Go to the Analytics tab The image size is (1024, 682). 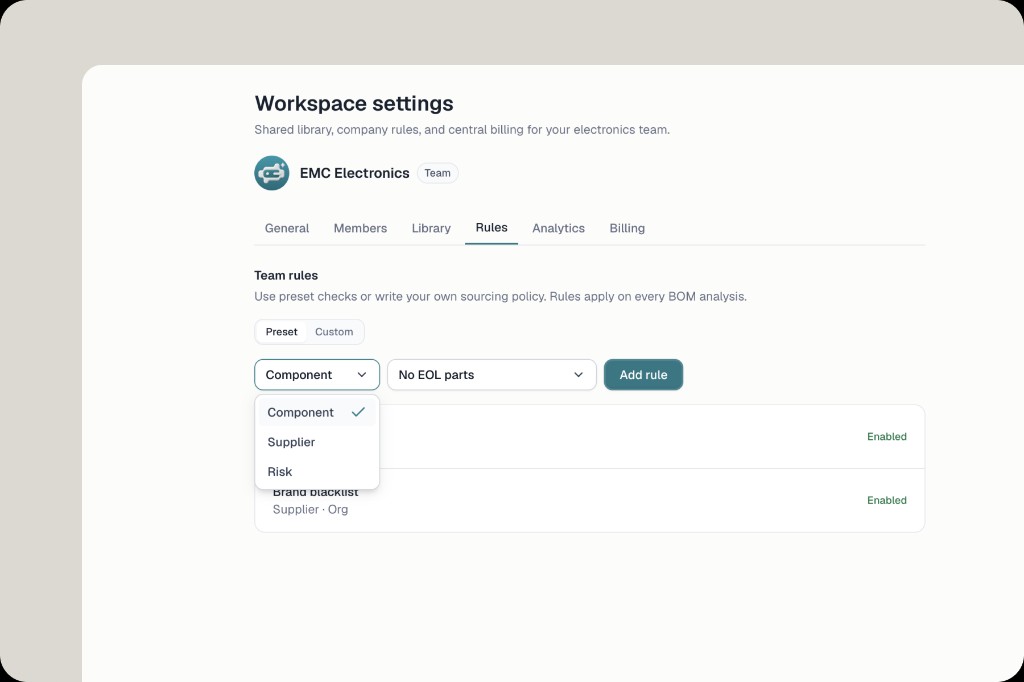(558, 228)
